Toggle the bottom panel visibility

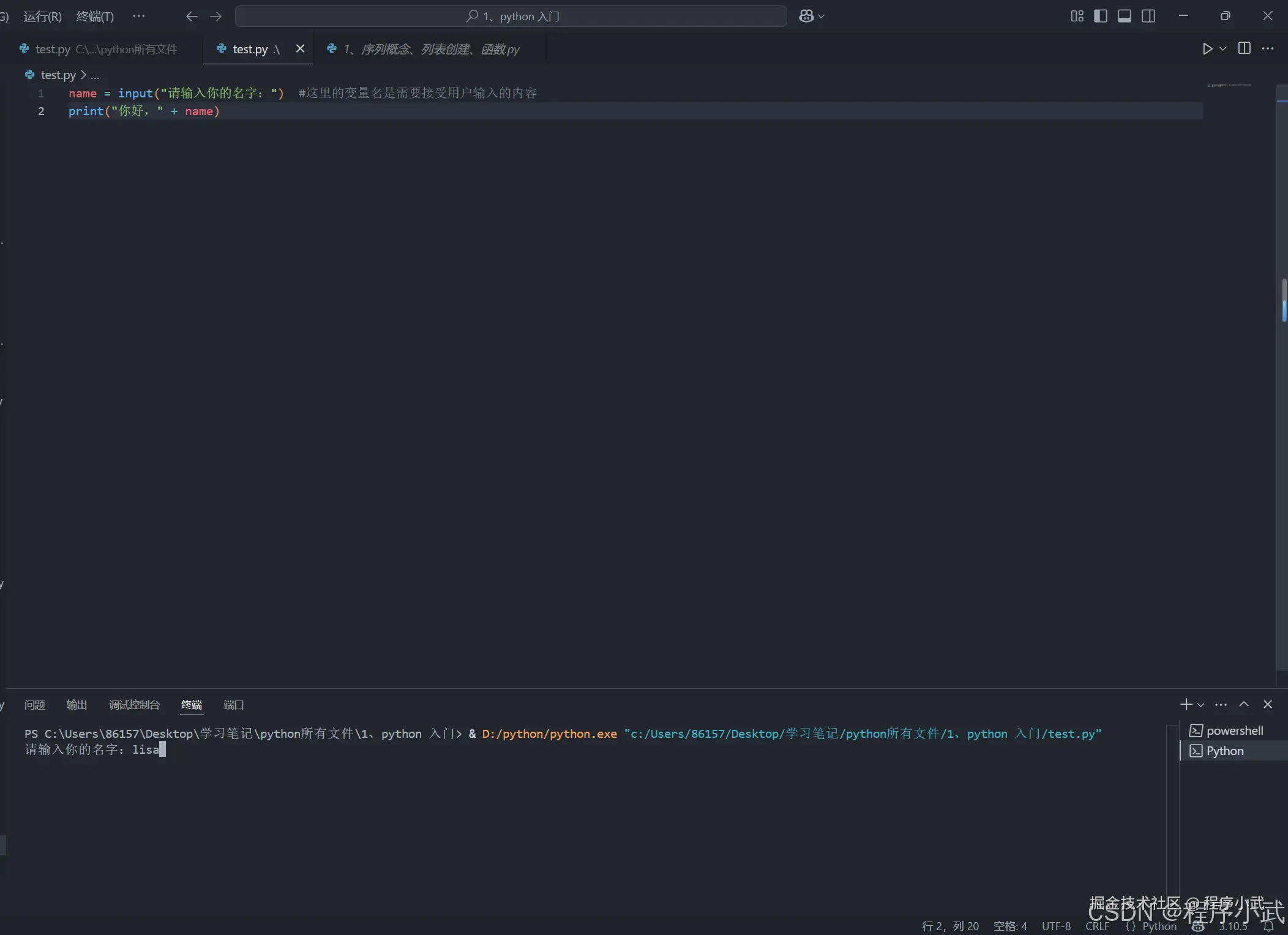tap(1125, 17)
